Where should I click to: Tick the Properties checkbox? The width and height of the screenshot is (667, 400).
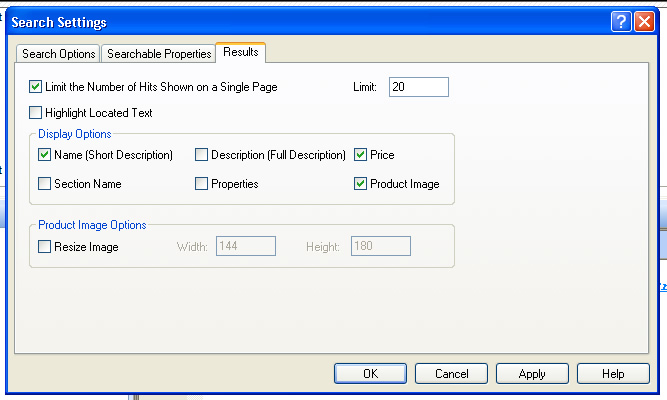(202, 184)
